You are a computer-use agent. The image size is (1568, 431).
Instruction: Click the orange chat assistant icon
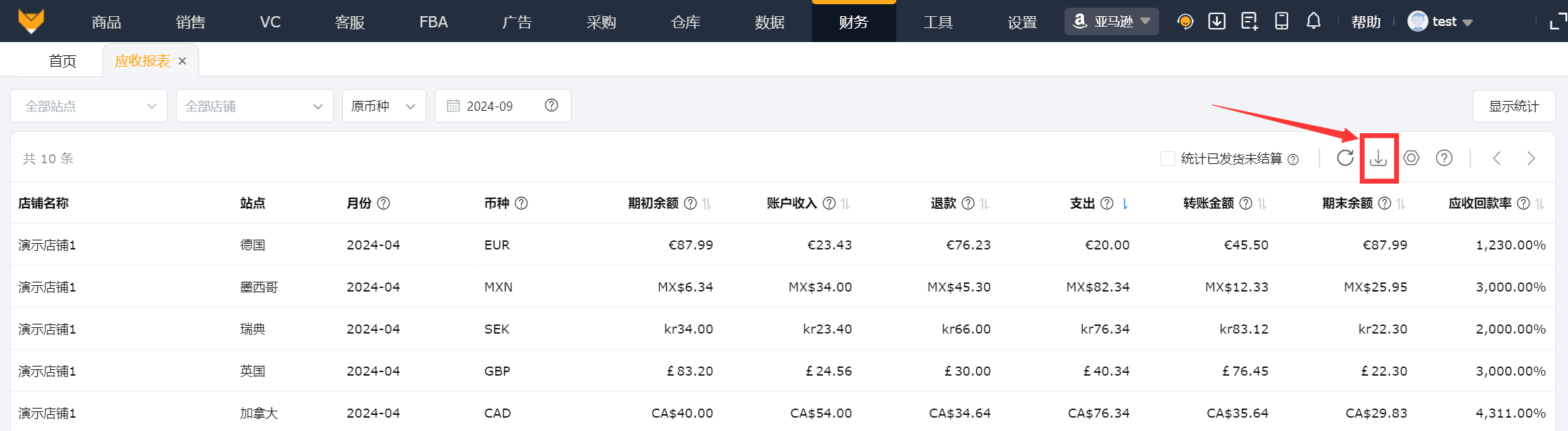point(1185,22)
